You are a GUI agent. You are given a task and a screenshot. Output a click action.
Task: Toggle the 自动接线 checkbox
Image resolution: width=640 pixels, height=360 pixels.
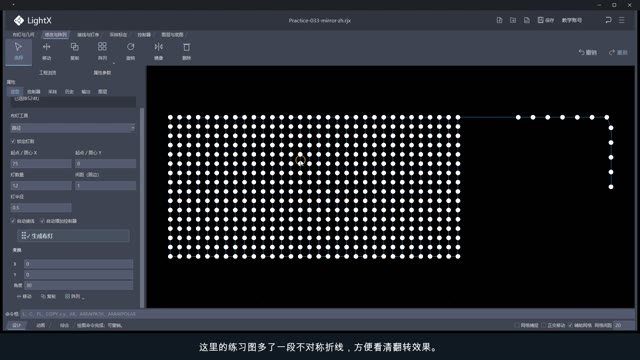click(13, 221)
